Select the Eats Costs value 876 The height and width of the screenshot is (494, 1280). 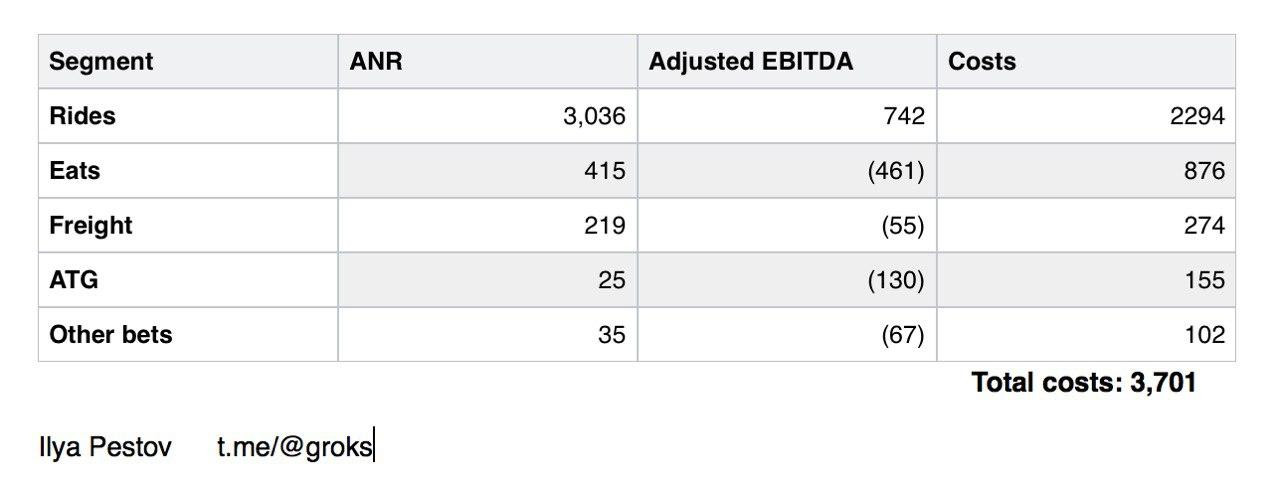[x=1203, y=172]
